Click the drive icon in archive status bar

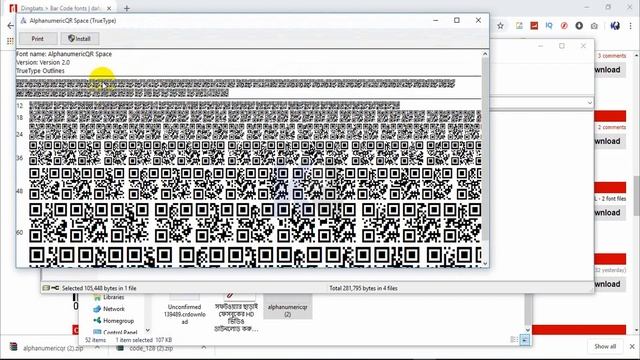(46, 288)
